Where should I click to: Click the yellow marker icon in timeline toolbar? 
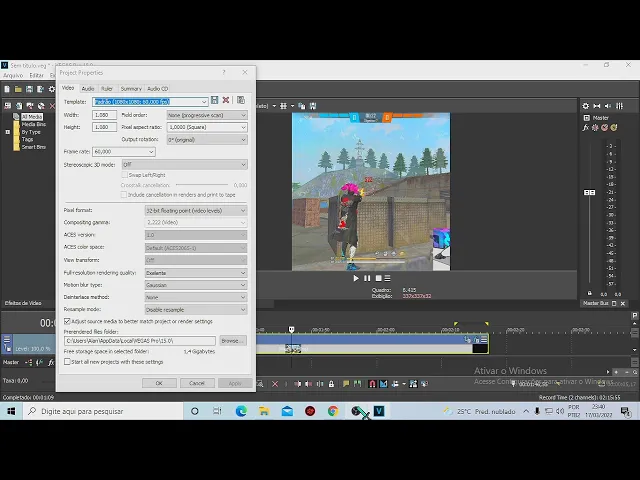pyautogui.click(x=346, y=384)
